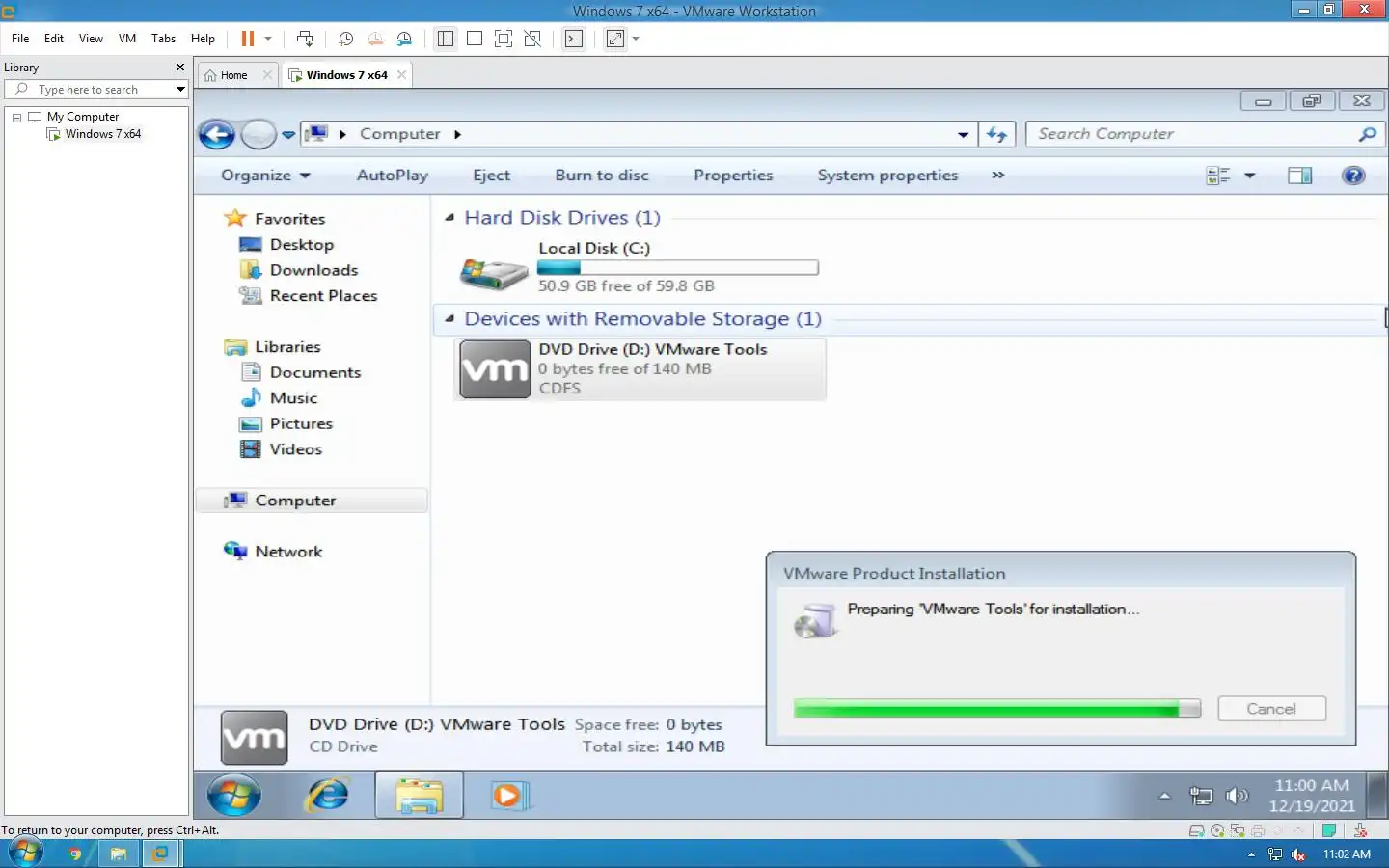The image size is (1389, 868).
Task: Open the Library search filter dropdown
Action: [x=180, y=90]
